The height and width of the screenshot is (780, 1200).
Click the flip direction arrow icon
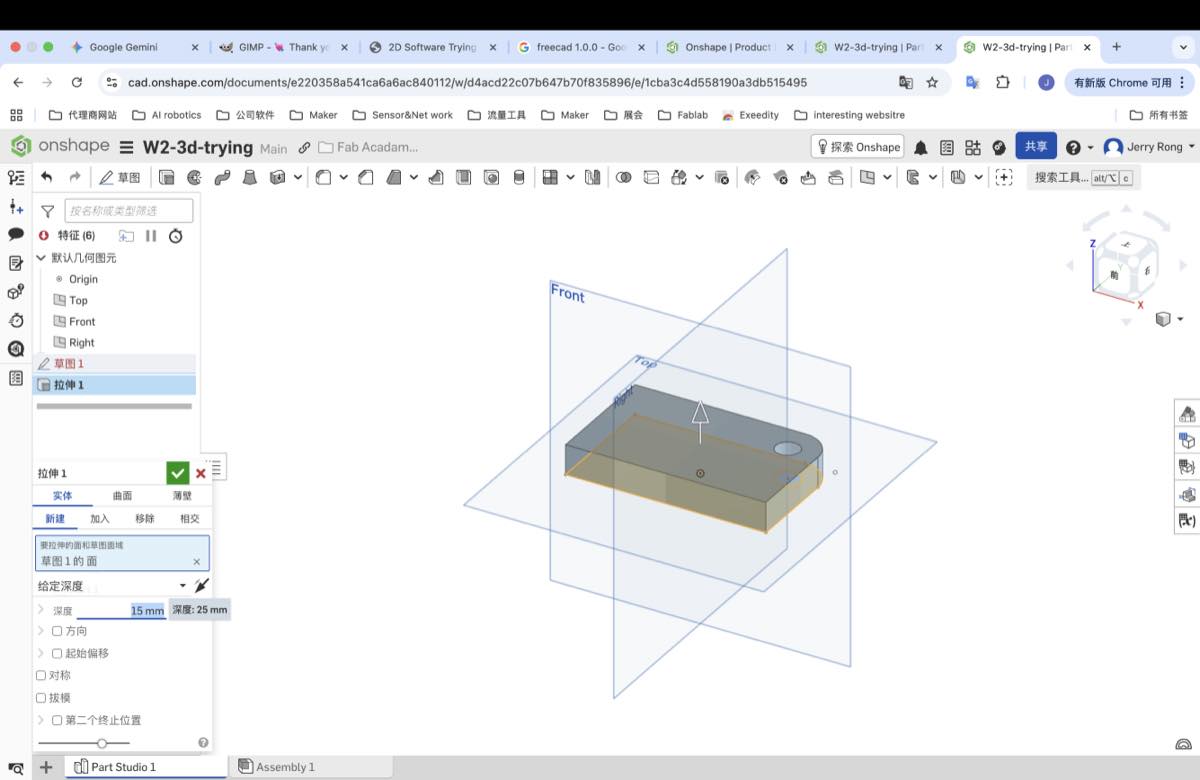click(x=201, y=585)
